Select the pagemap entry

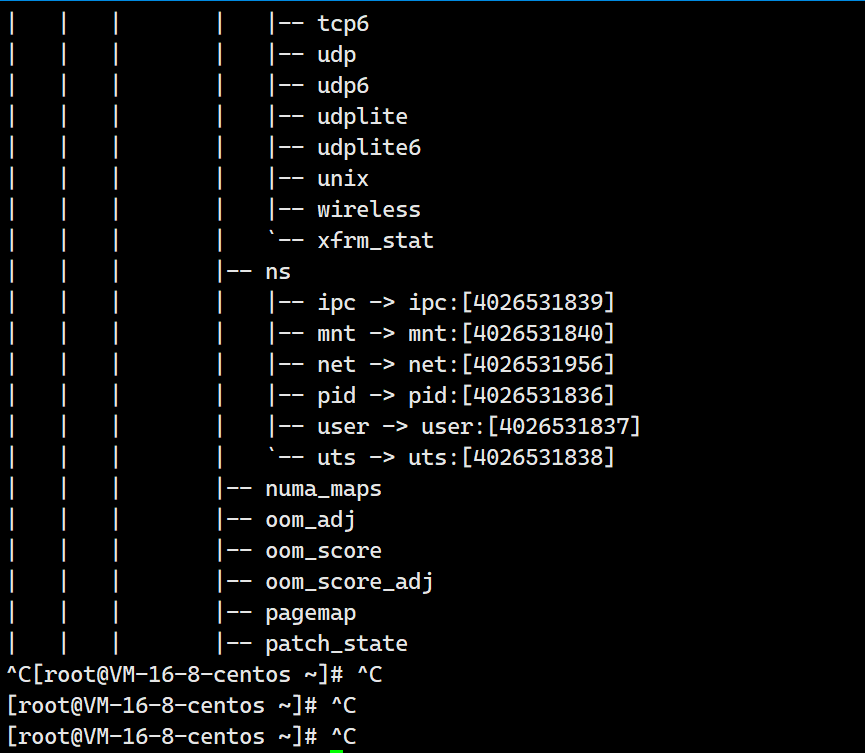[x=311, y=613]
